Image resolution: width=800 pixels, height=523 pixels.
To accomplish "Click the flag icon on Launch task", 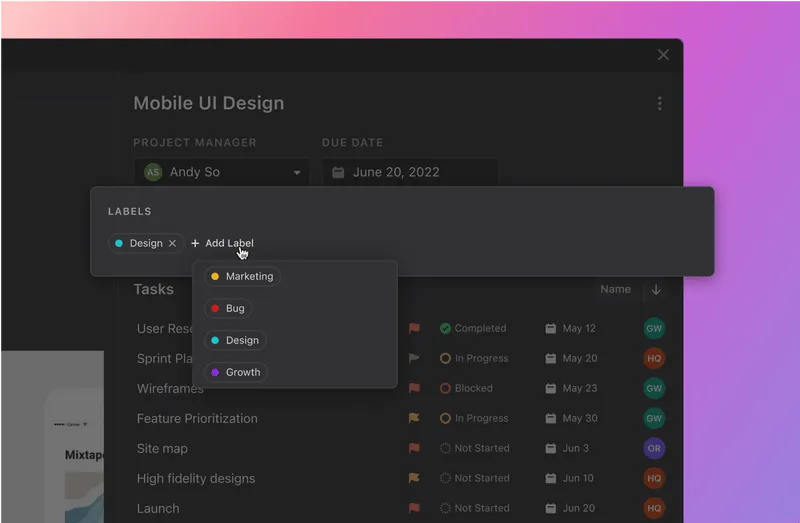I will click(x=414, y=508).
